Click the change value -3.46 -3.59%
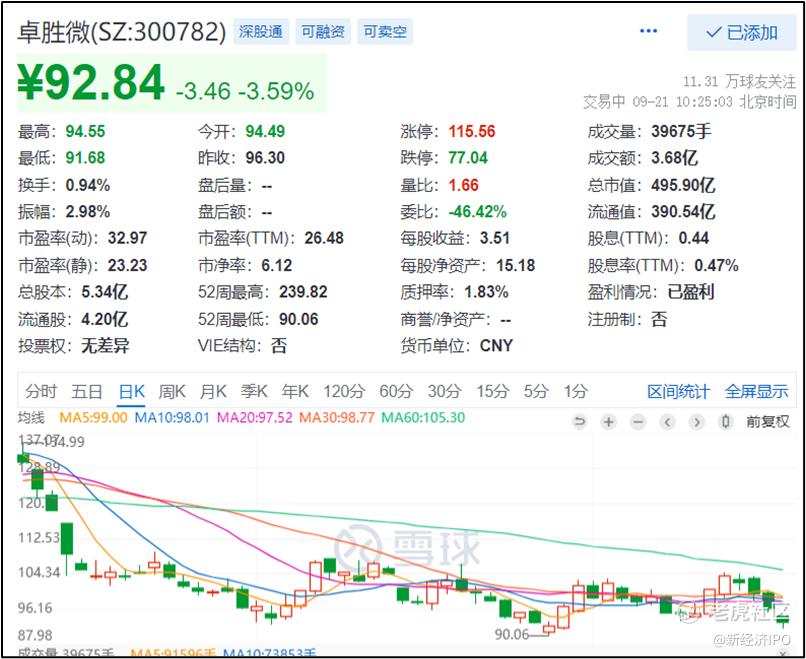The height and width of the screenshot is (659, 806). (245, 91)
